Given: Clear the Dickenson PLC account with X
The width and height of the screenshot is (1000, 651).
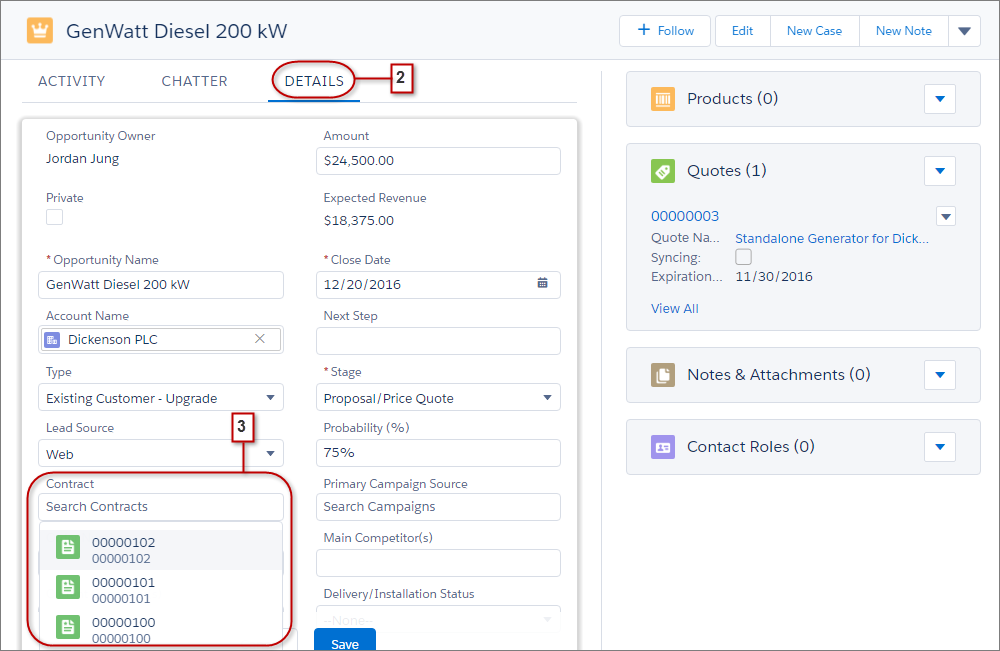Looking at the screenshot, I should [x=260, y=339].
